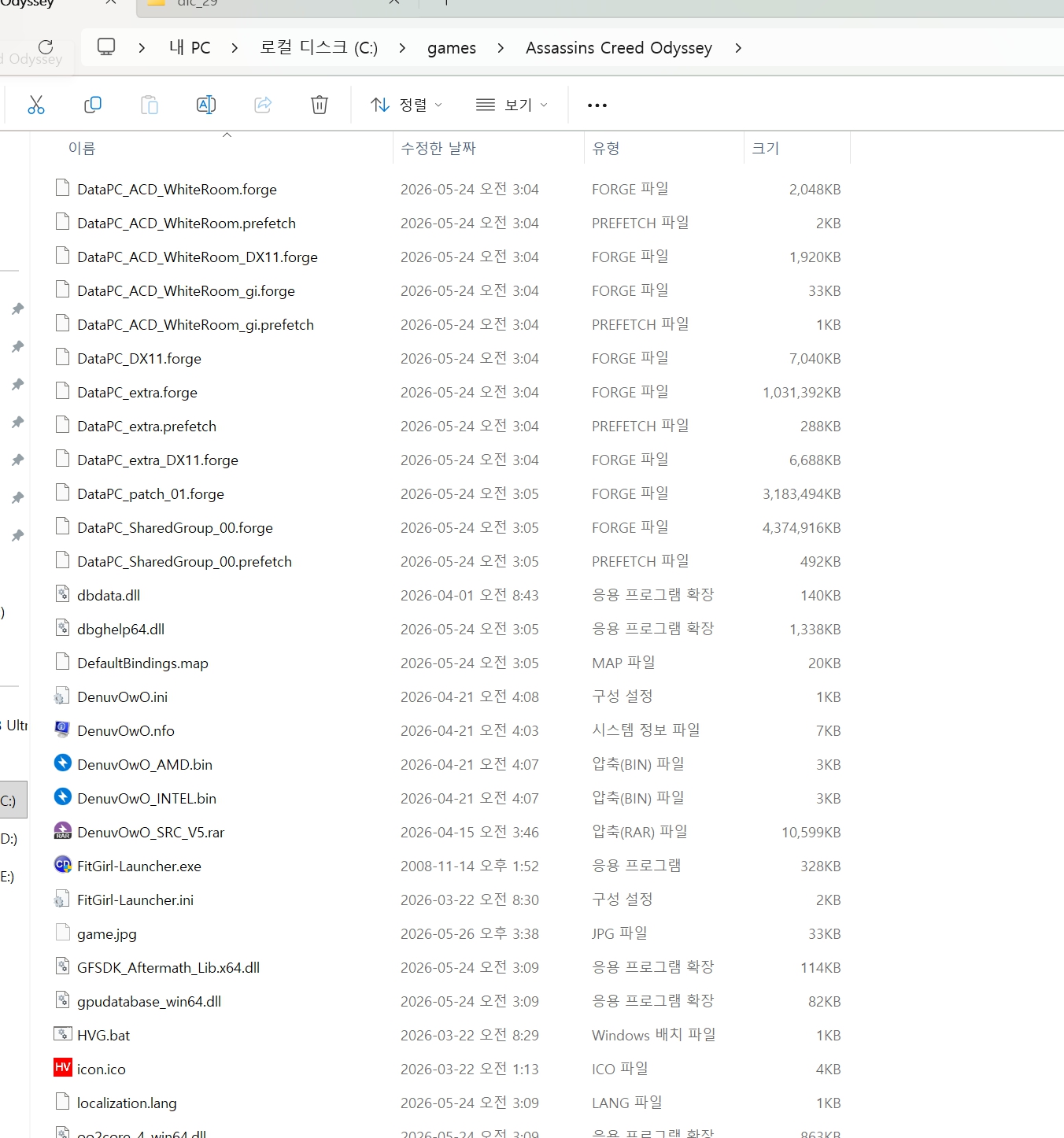Expand the chevron after 로컬 디스크 (C:)
1064x1138 pixels.
coord(402,48)
